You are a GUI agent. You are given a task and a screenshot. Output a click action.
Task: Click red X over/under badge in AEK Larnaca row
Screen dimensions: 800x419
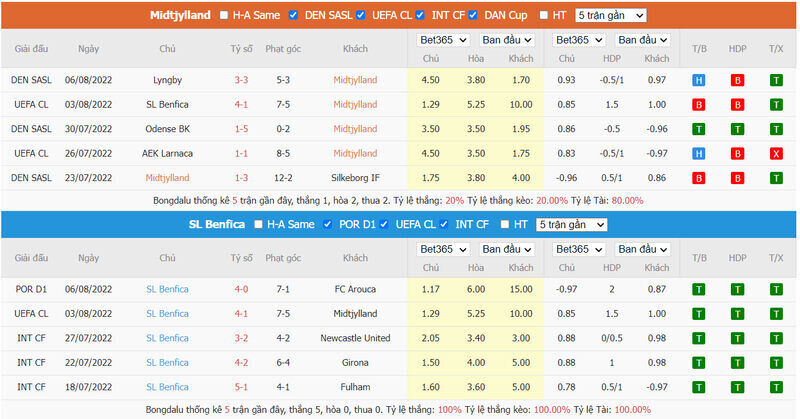(776, 154)
